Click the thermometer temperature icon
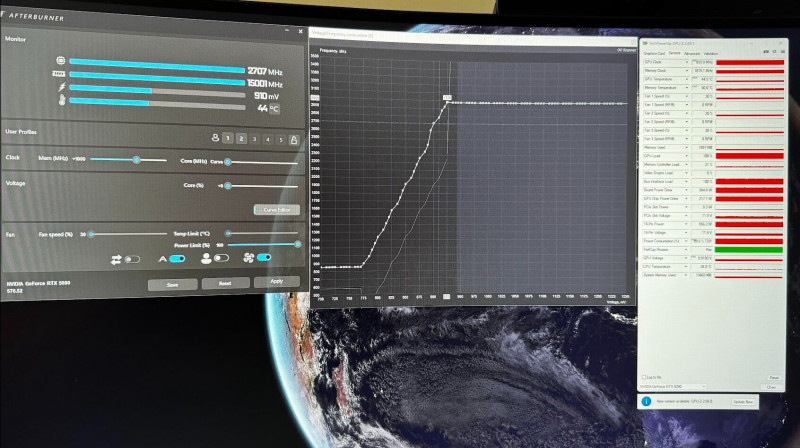Screen dimensions: 800x448 pos(62,99)
